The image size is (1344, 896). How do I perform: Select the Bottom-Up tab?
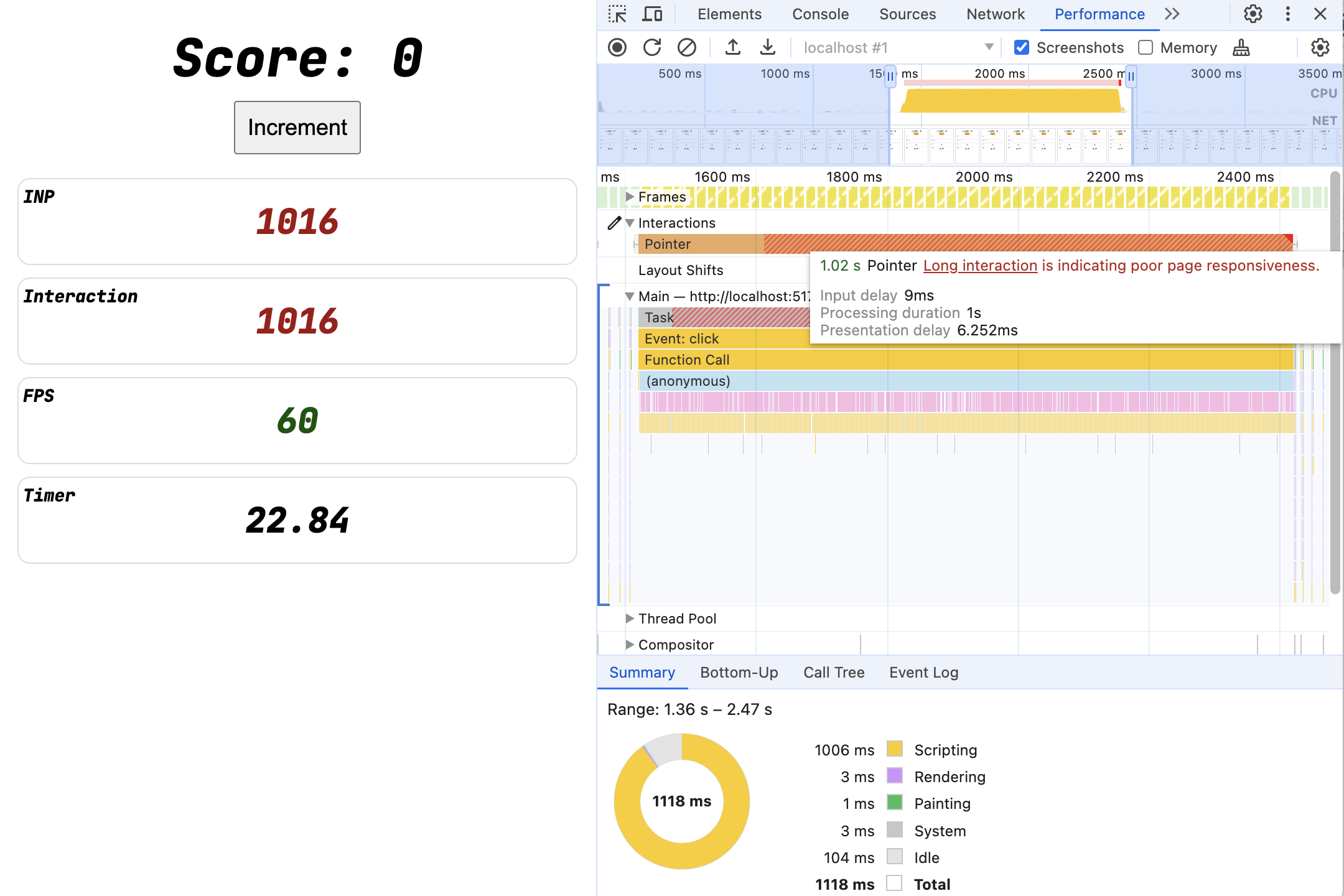739,671
